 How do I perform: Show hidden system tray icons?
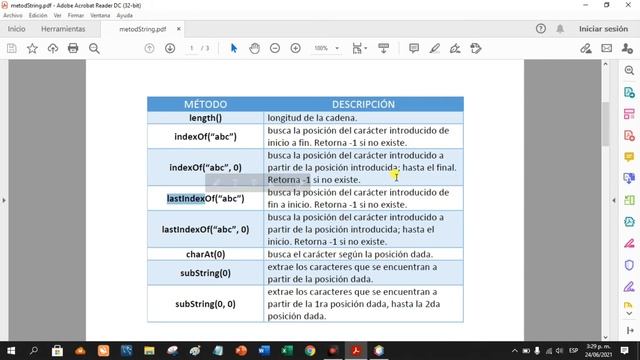click(515, 351)
